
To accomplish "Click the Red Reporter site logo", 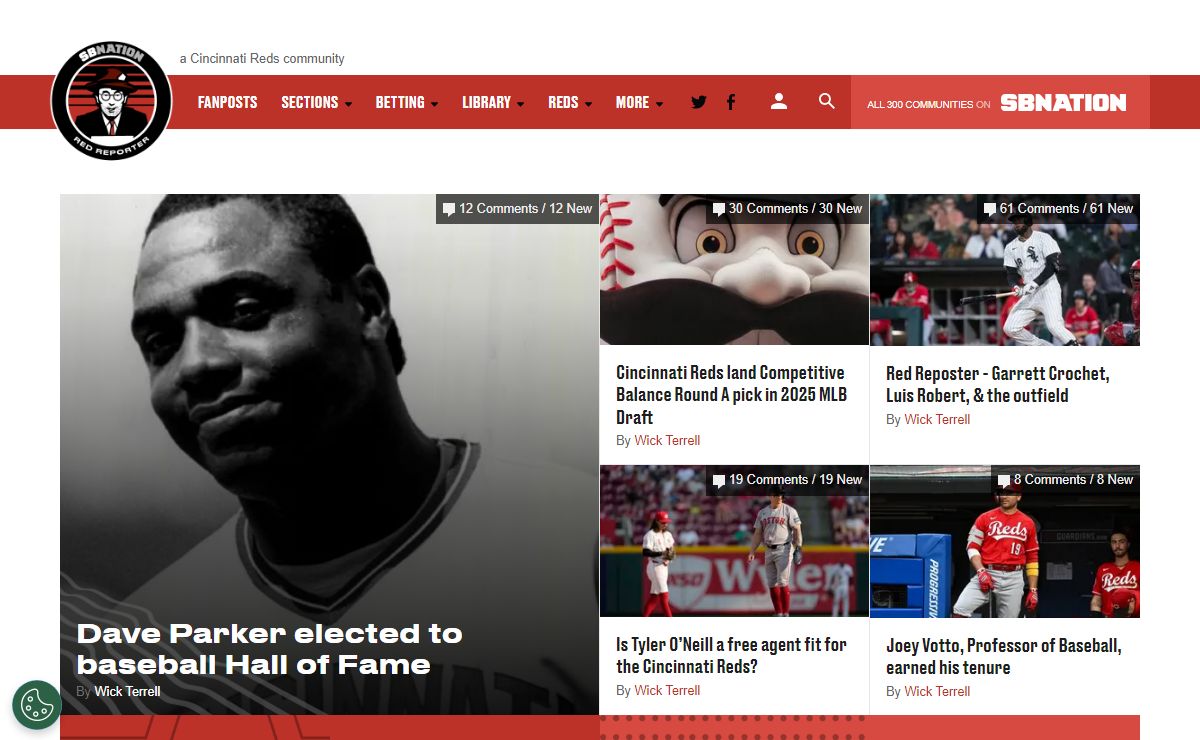I will pyautogui.click(x=111, y=101).
